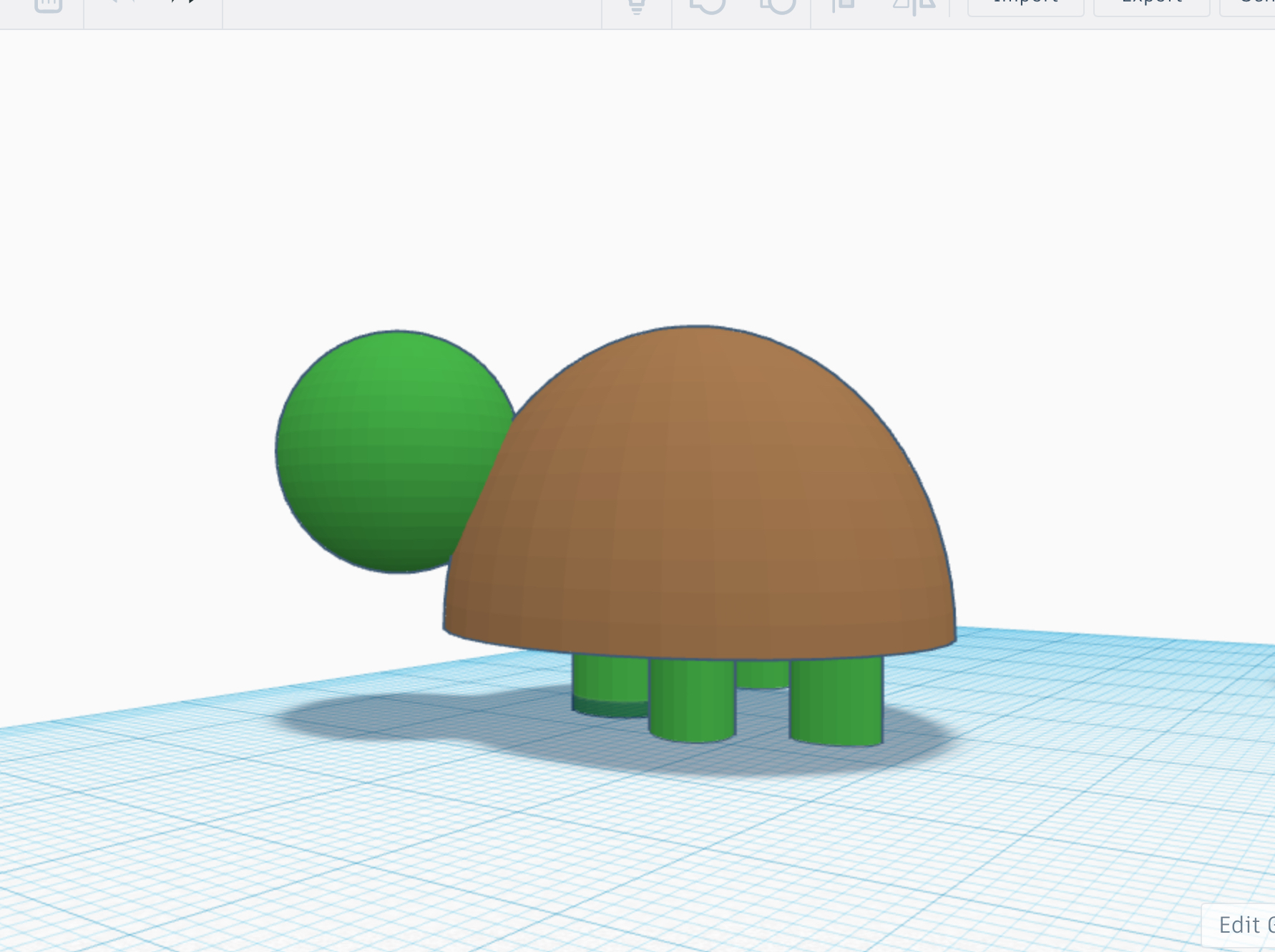The width and height of the screenshot is (1275, 952).
Task: Select the front middle green leg cylinder
Action: tap(692, 700)
